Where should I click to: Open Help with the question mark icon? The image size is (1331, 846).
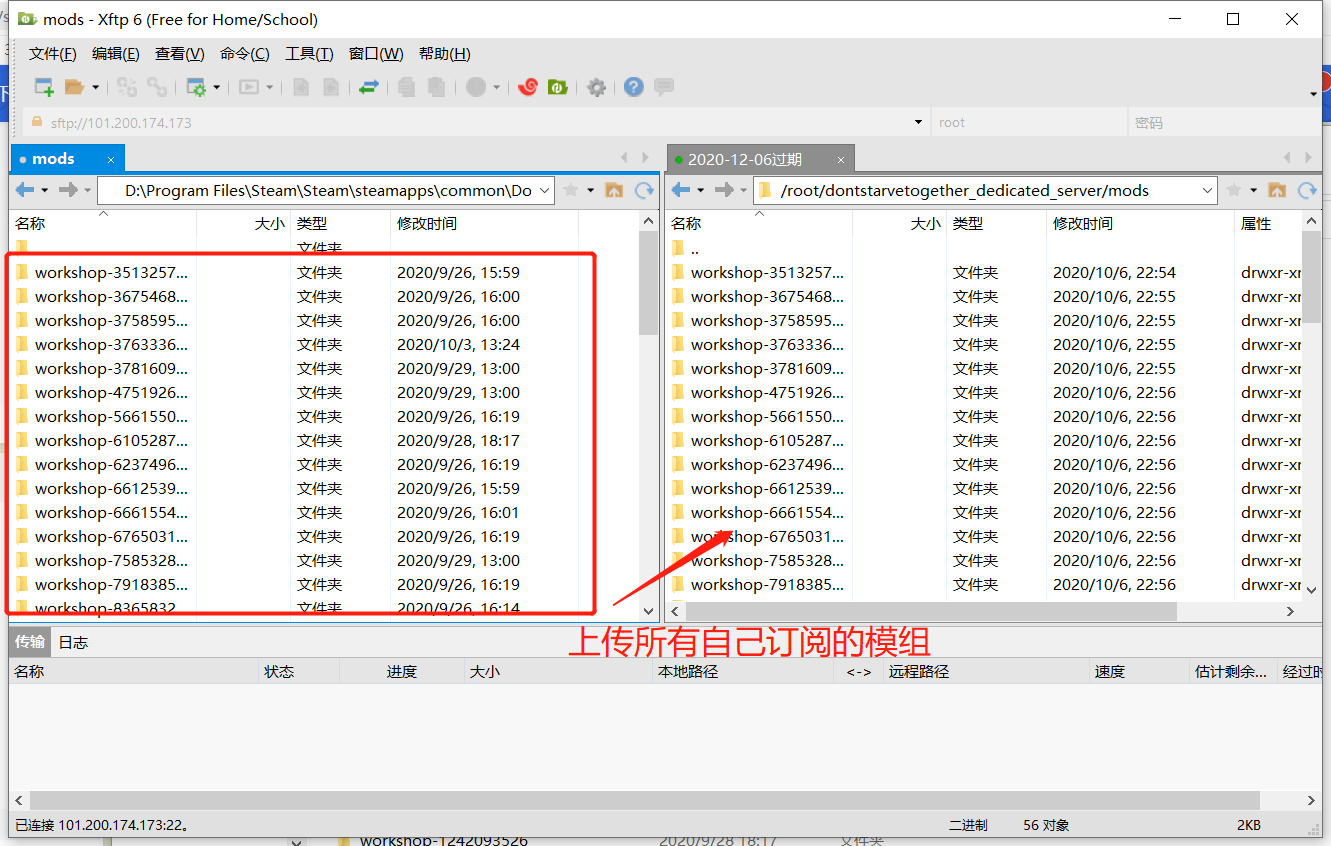[x=633, y=87]
